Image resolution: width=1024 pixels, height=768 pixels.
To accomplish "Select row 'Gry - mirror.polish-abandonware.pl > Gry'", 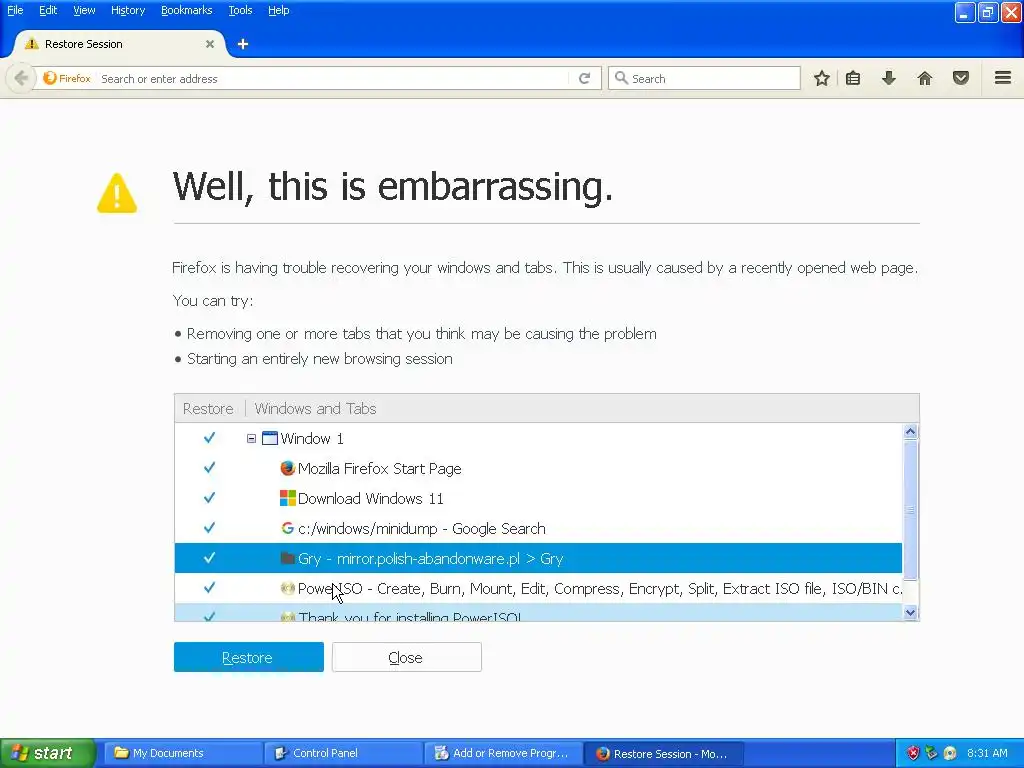I will 538,558.
